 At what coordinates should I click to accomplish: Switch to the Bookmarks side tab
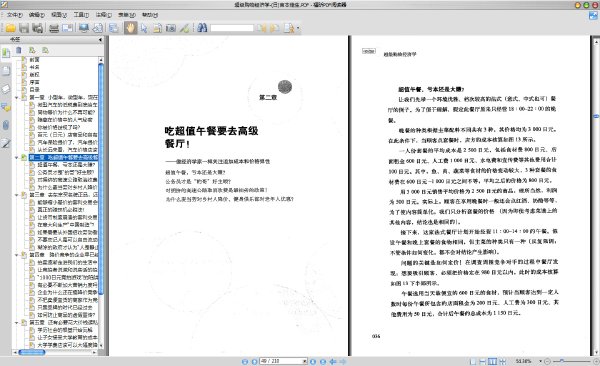click(6, 53)
